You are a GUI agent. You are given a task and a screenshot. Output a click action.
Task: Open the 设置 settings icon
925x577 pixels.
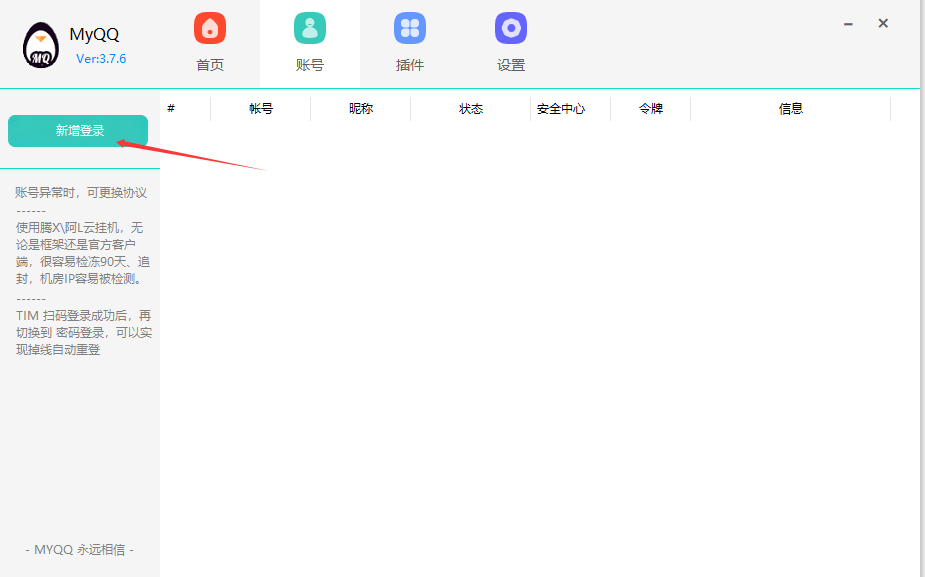[x=511, y=28]
